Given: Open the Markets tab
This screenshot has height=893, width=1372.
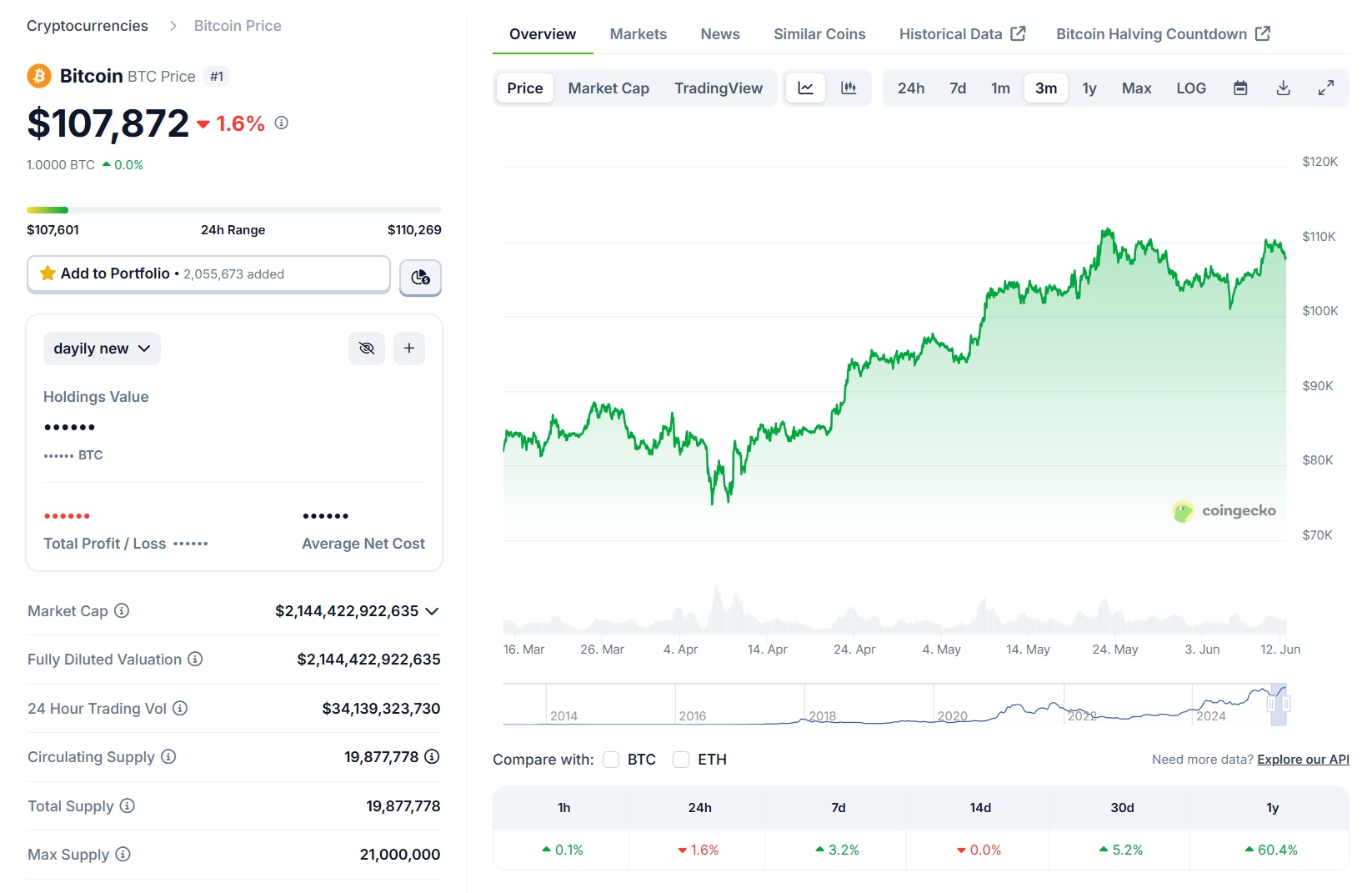Looking at the screenshot, I should 638,34.
